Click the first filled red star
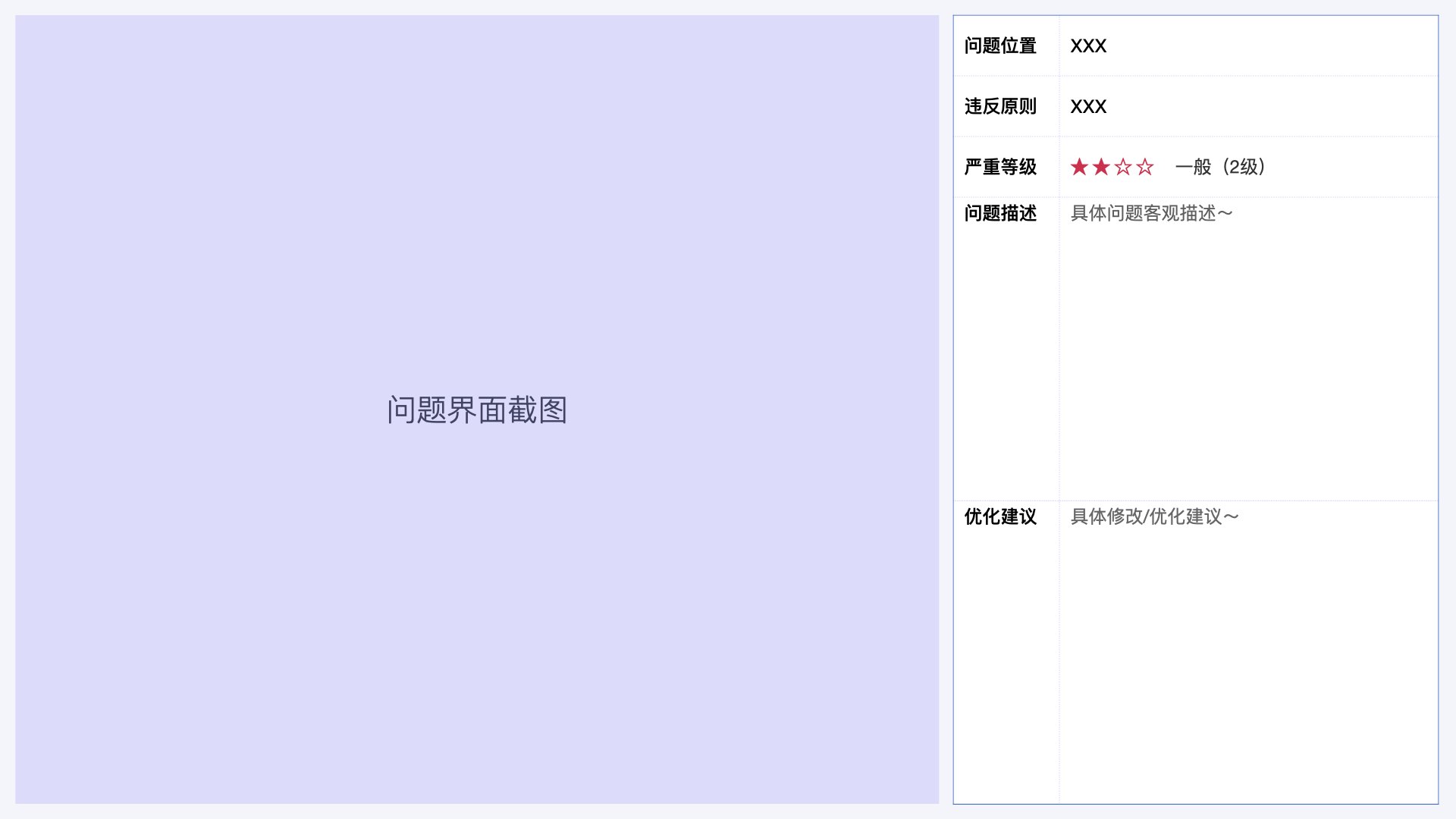1456x819 pixels. click(1079, 167)
